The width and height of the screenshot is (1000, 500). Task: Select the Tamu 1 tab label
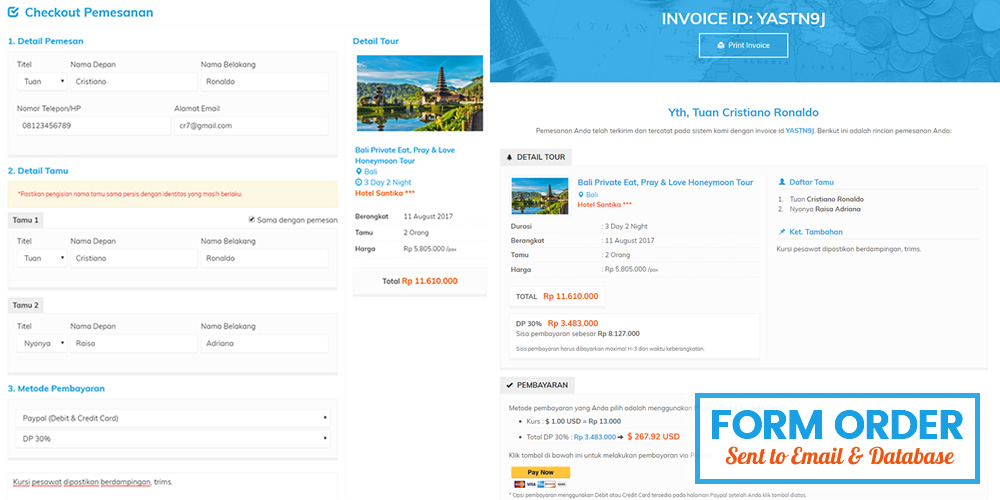[x=25, y=220]
